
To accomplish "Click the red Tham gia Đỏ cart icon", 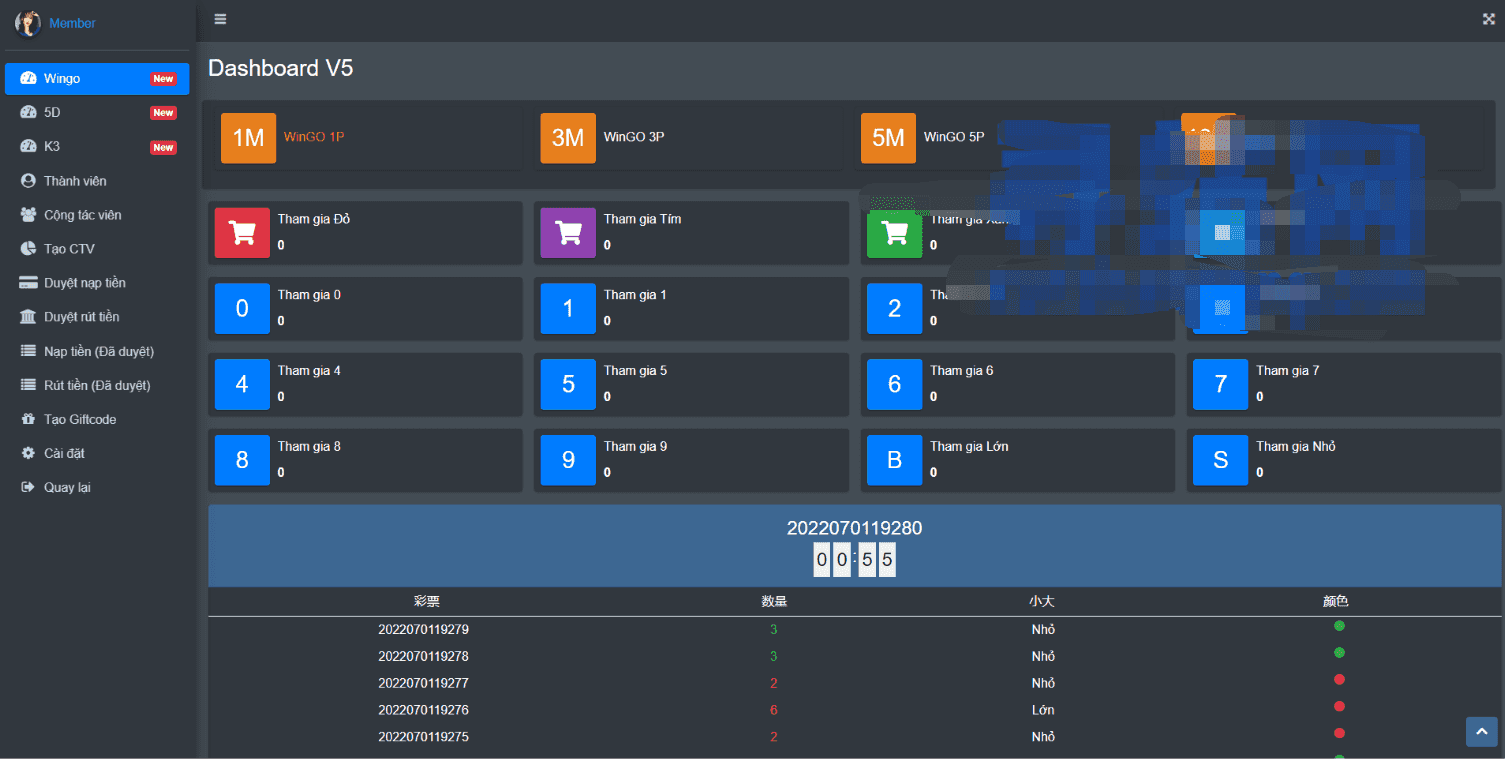I will (242, 233).
